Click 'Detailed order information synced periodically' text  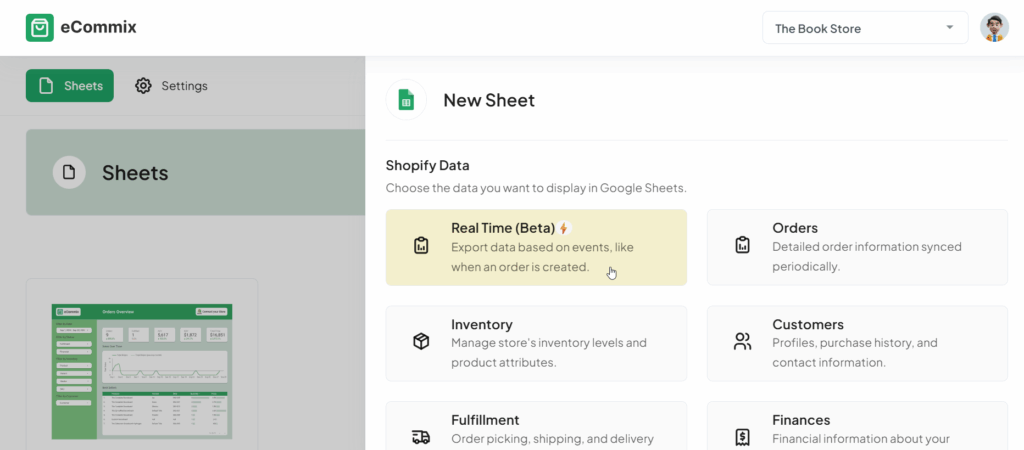pyautogui.click(x=867, y=257)
